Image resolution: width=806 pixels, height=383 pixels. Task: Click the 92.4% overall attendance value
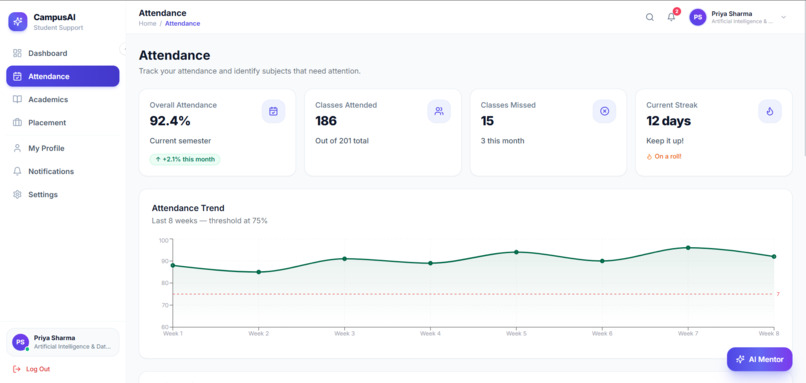tap(170, 121)
